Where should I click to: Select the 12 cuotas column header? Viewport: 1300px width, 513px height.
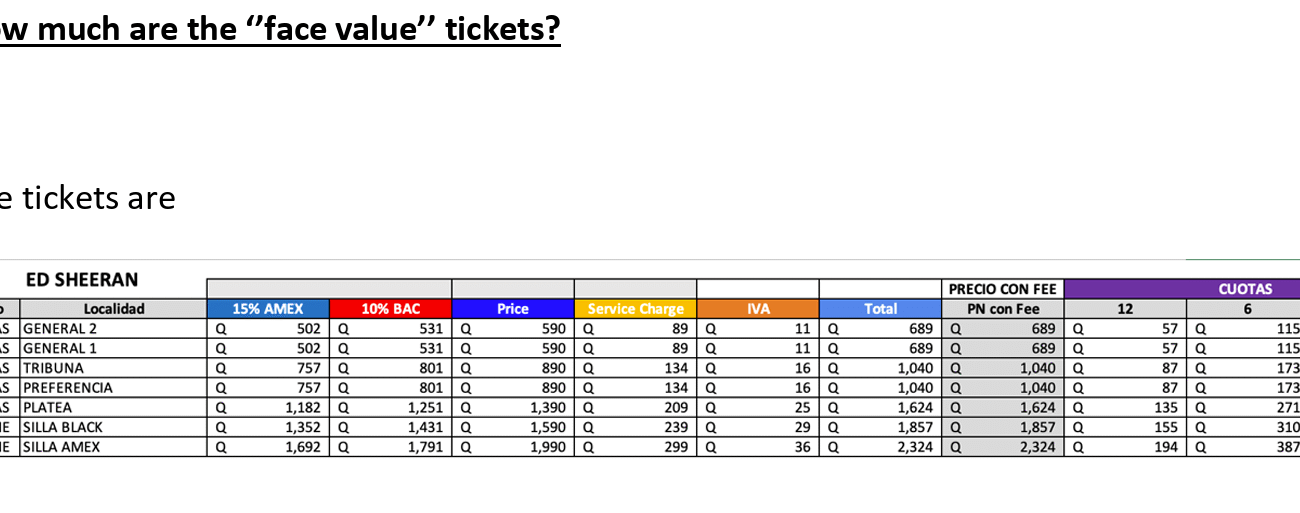point(1125,309)
